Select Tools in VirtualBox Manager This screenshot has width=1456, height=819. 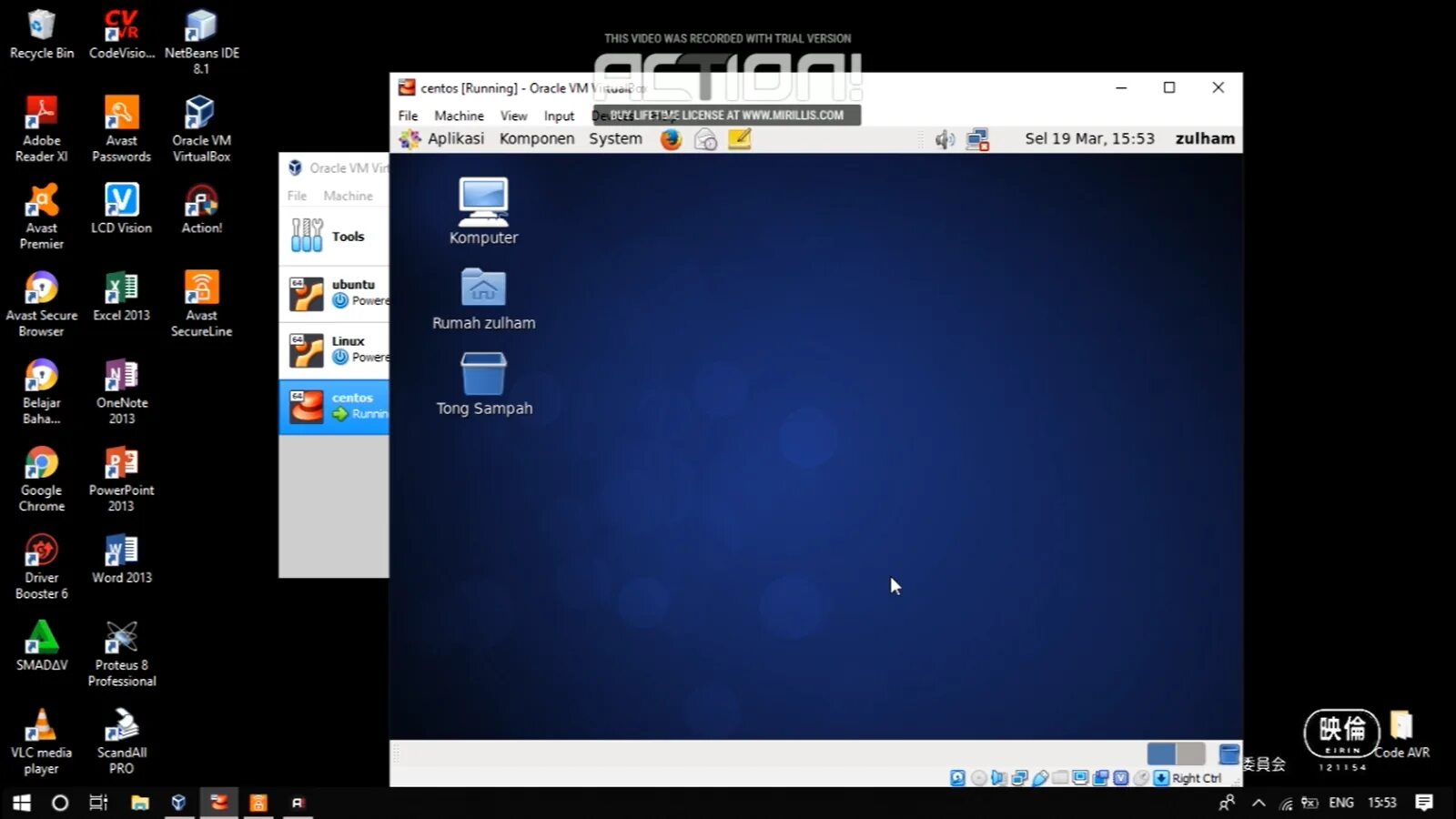pyautogui.click(x=334, y=237)
